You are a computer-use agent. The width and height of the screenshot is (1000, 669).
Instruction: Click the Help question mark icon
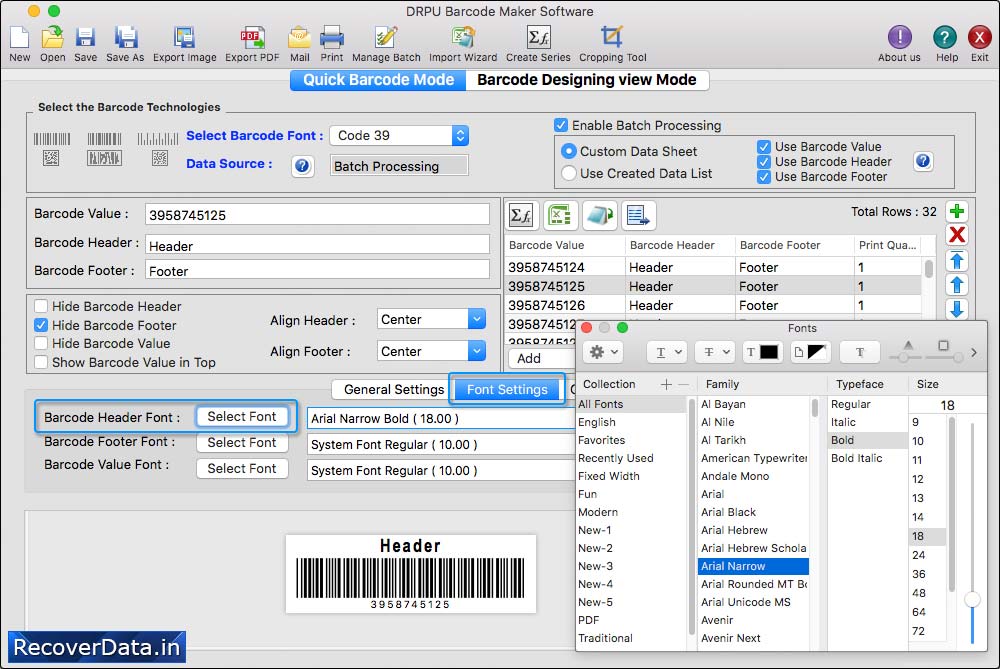pyautogui.click(x=945, y=37)
